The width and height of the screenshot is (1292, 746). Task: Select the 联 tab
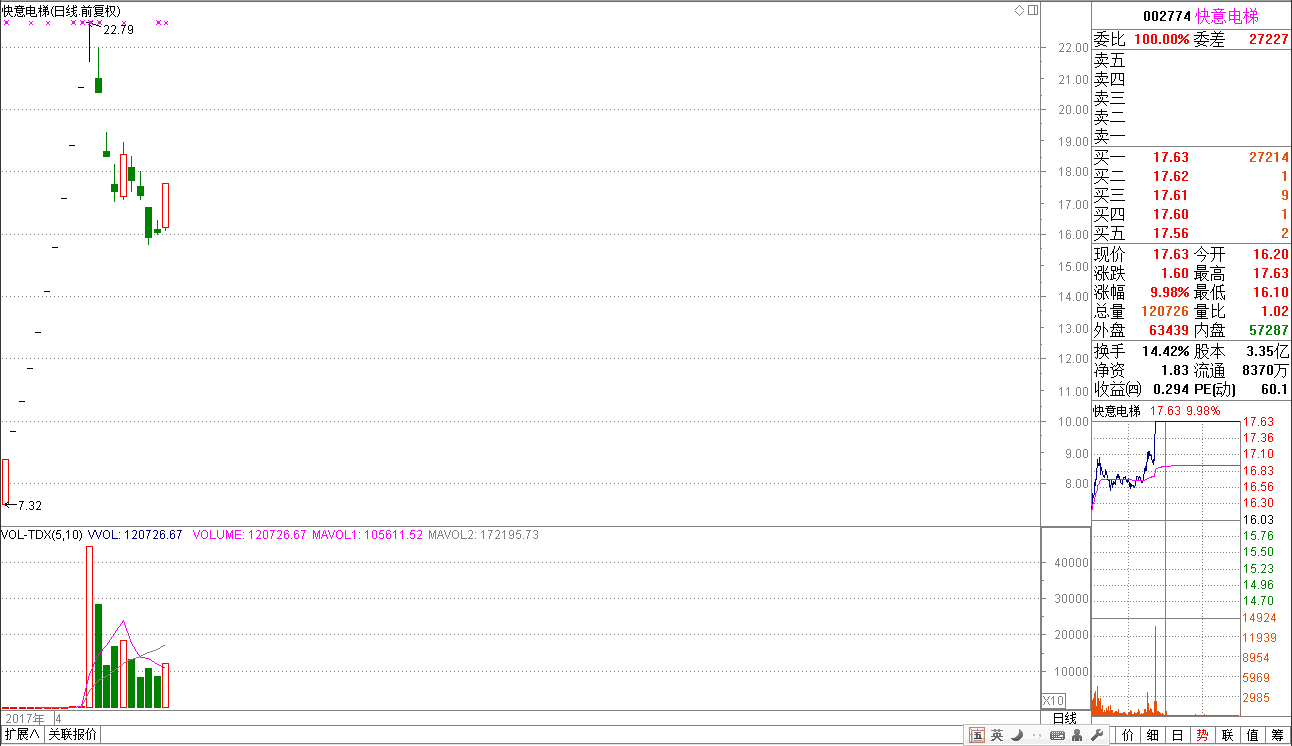coord(1228,735)
